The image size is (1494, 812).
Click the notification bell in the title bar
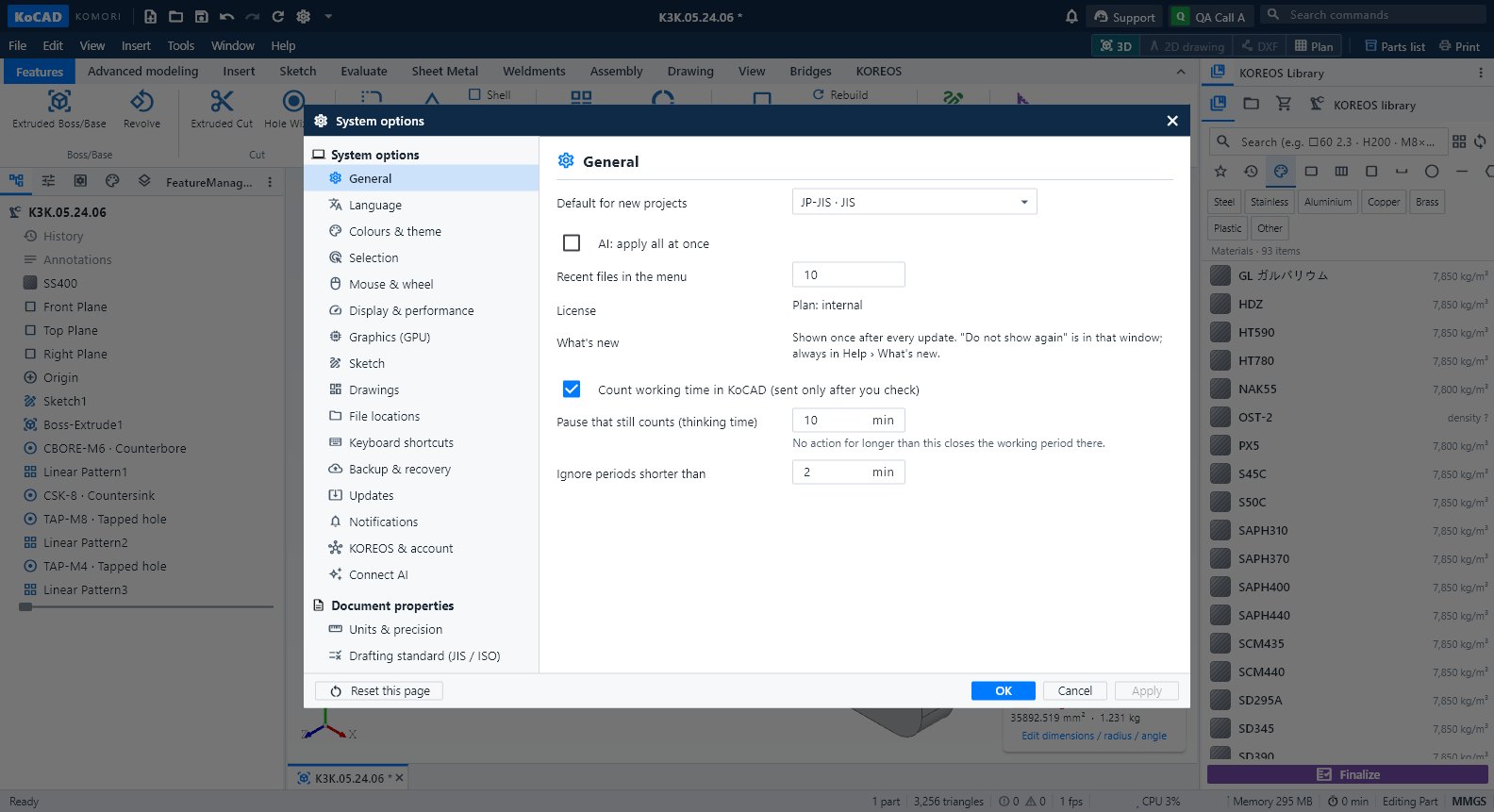(1071, 16)
